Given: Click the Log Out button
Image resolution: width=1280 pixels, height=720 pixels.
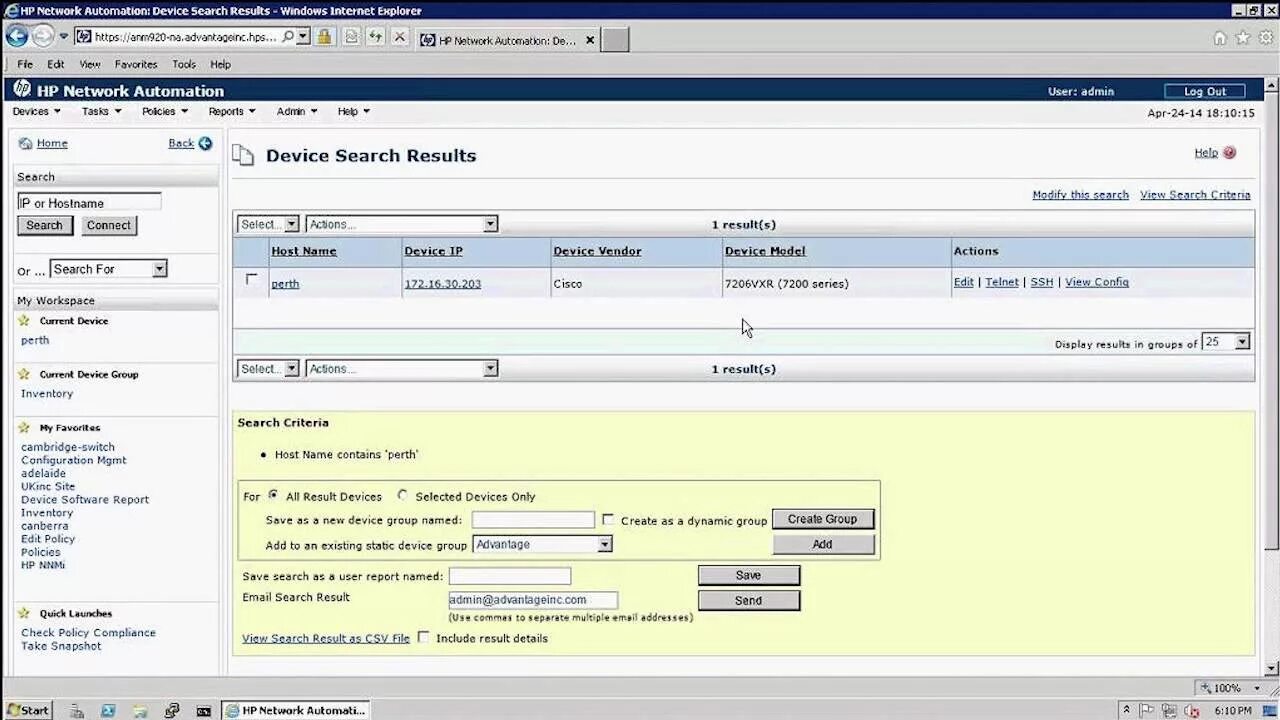Looking at the screenshot, I should pos(1205,91).
